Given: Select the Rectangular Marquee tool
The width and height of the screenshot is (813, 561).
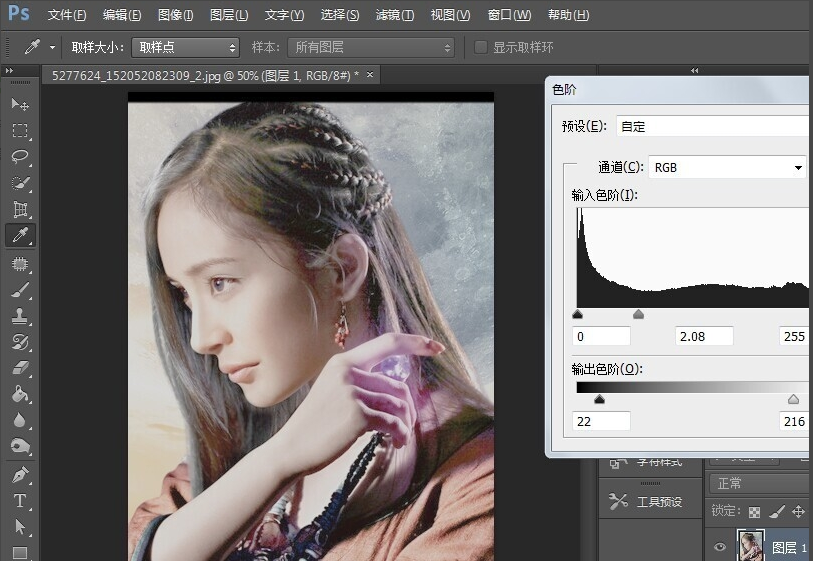Looking at the screenshot, I should (x=20, y=130).
